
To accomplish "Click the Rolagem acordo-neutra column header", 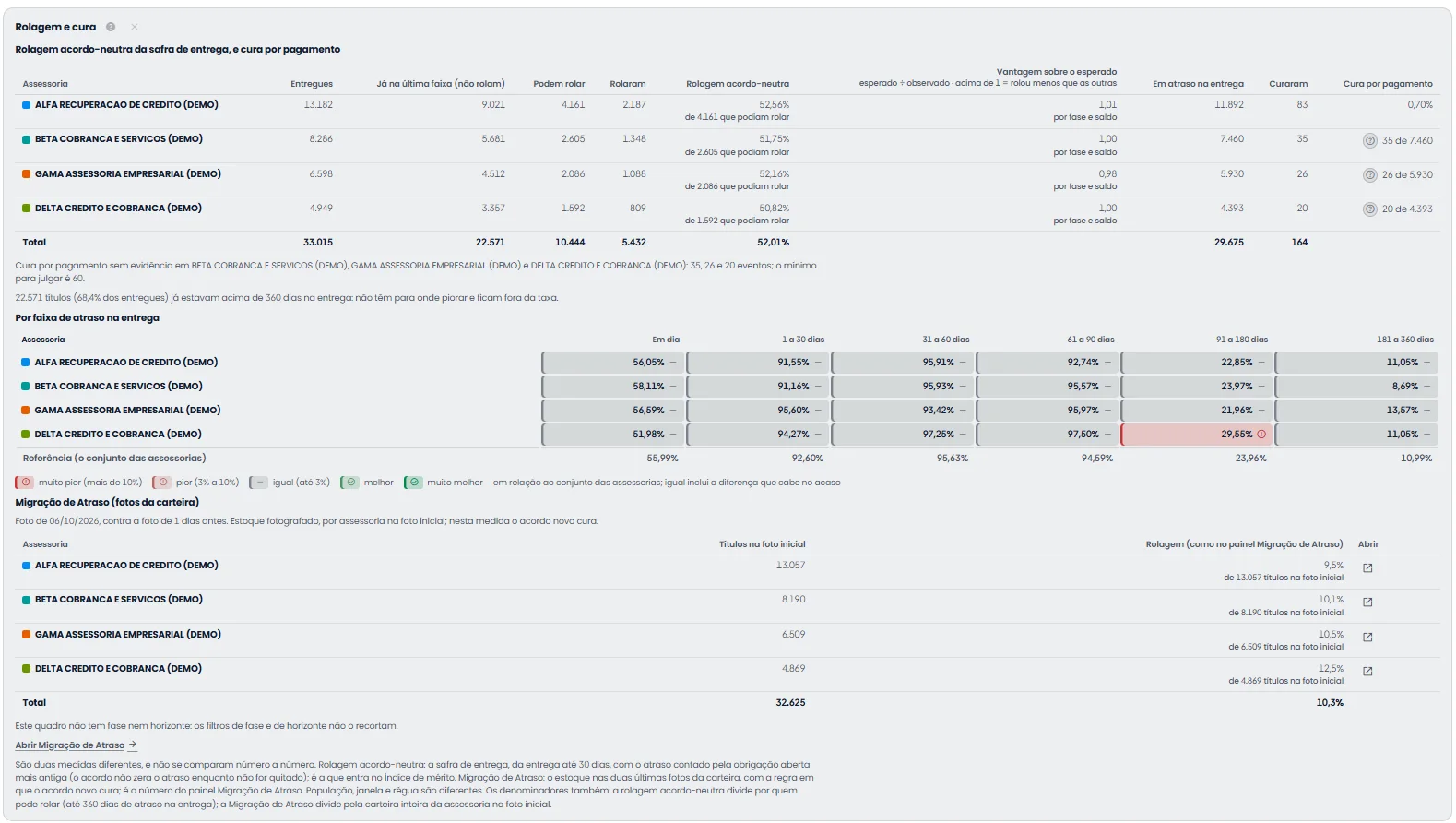I will (x=738, y=84).
